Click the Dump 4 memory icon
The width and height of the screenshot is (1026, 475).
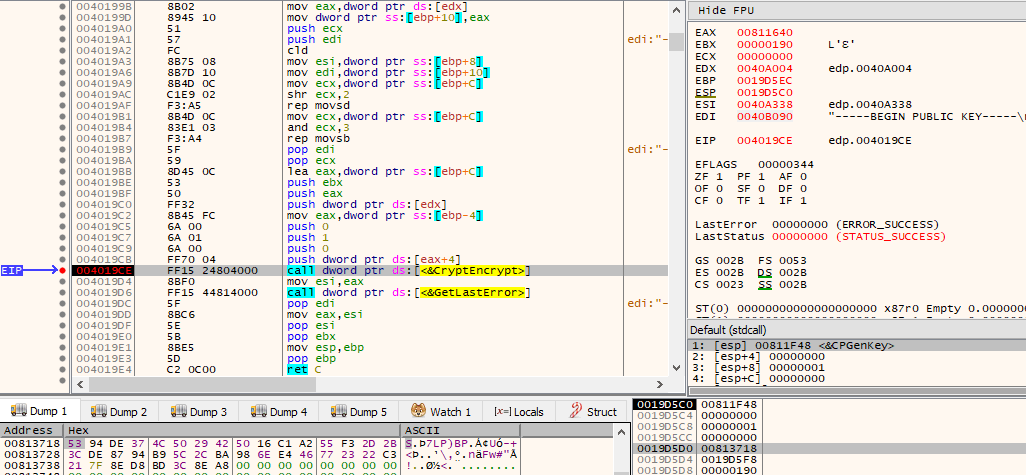[258, 412]
